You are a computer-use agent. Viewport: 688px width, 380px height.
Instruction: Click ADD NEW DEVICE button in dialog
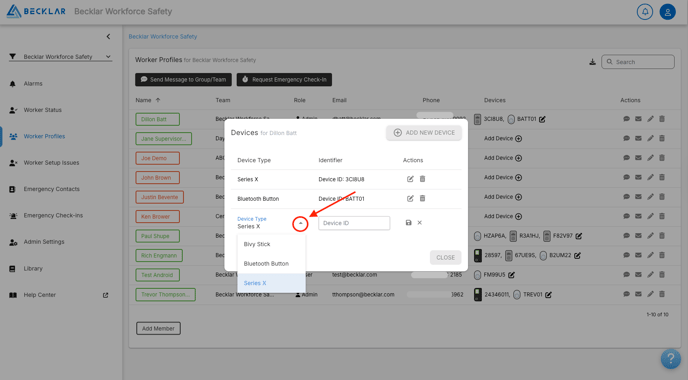[x=424, y=133]
